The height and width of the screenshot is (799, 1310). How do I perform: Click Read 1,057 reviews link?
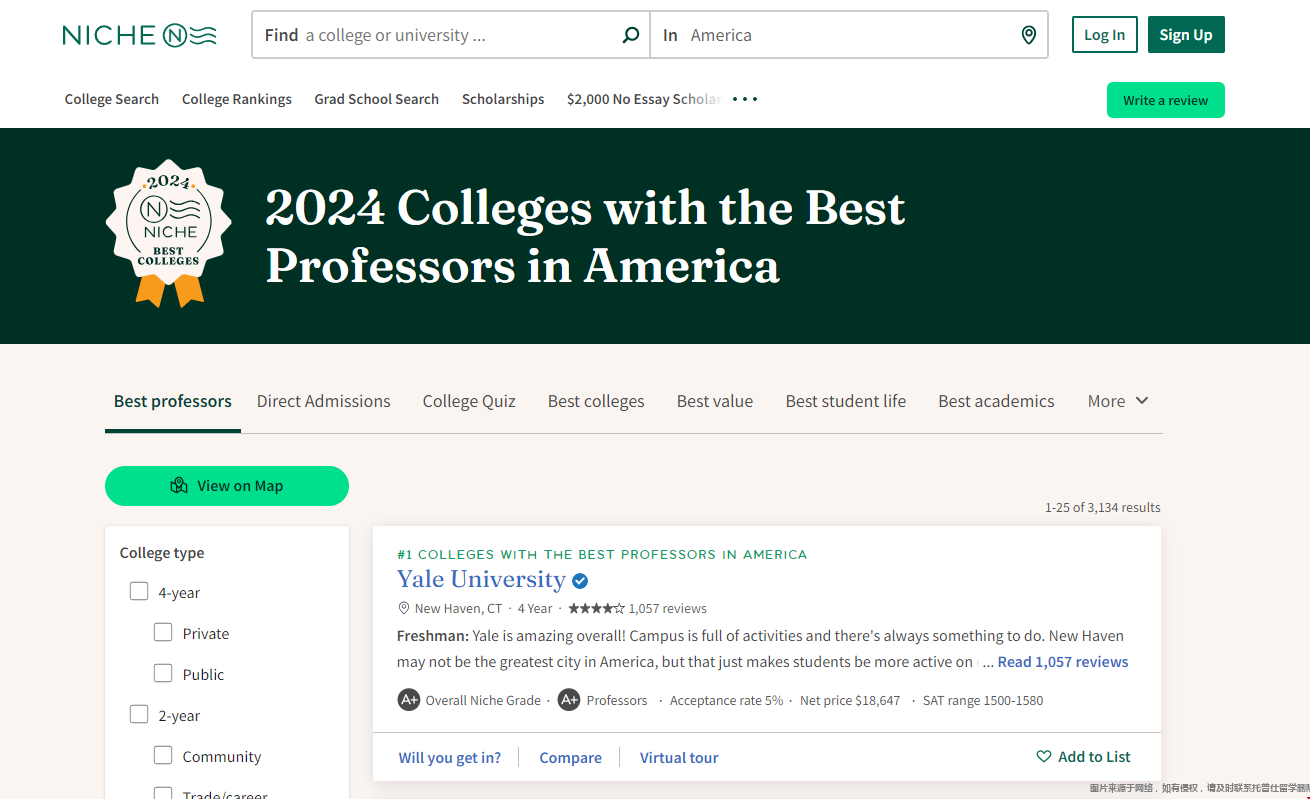click(1063, 662)
